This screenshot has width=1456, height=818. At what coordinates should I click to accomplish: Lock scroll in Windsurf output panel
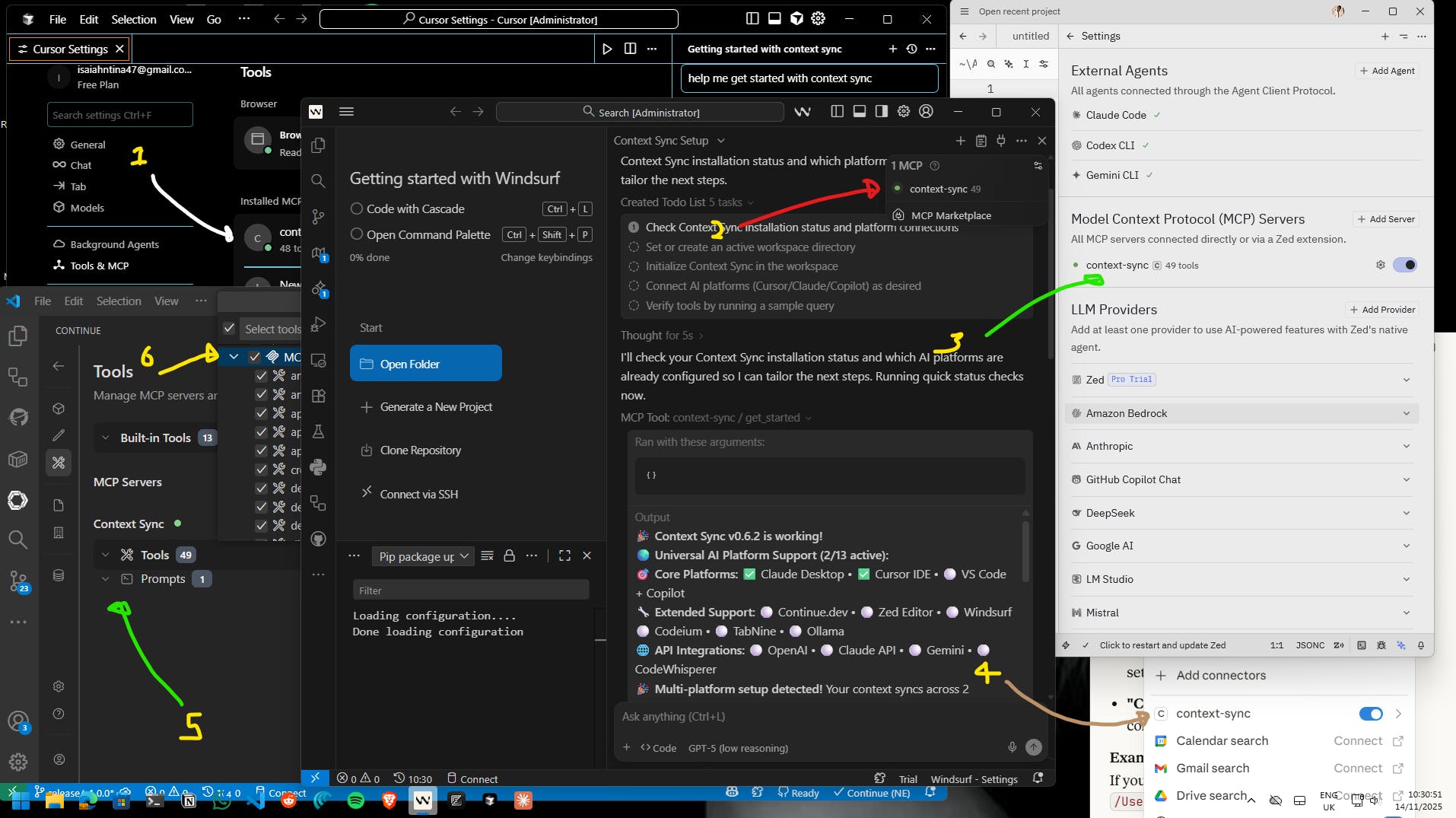point(509,555)
